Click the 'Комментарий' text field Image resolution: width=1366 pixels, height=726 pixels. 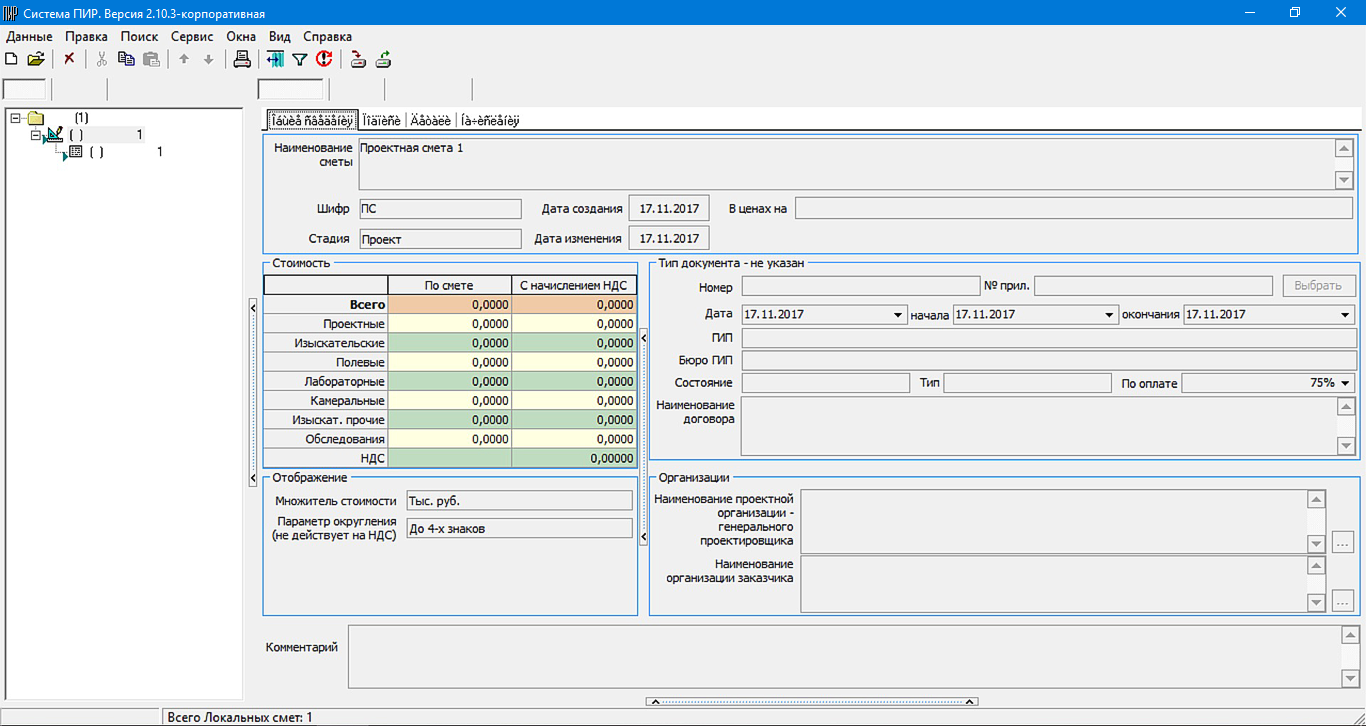(840, 656)
